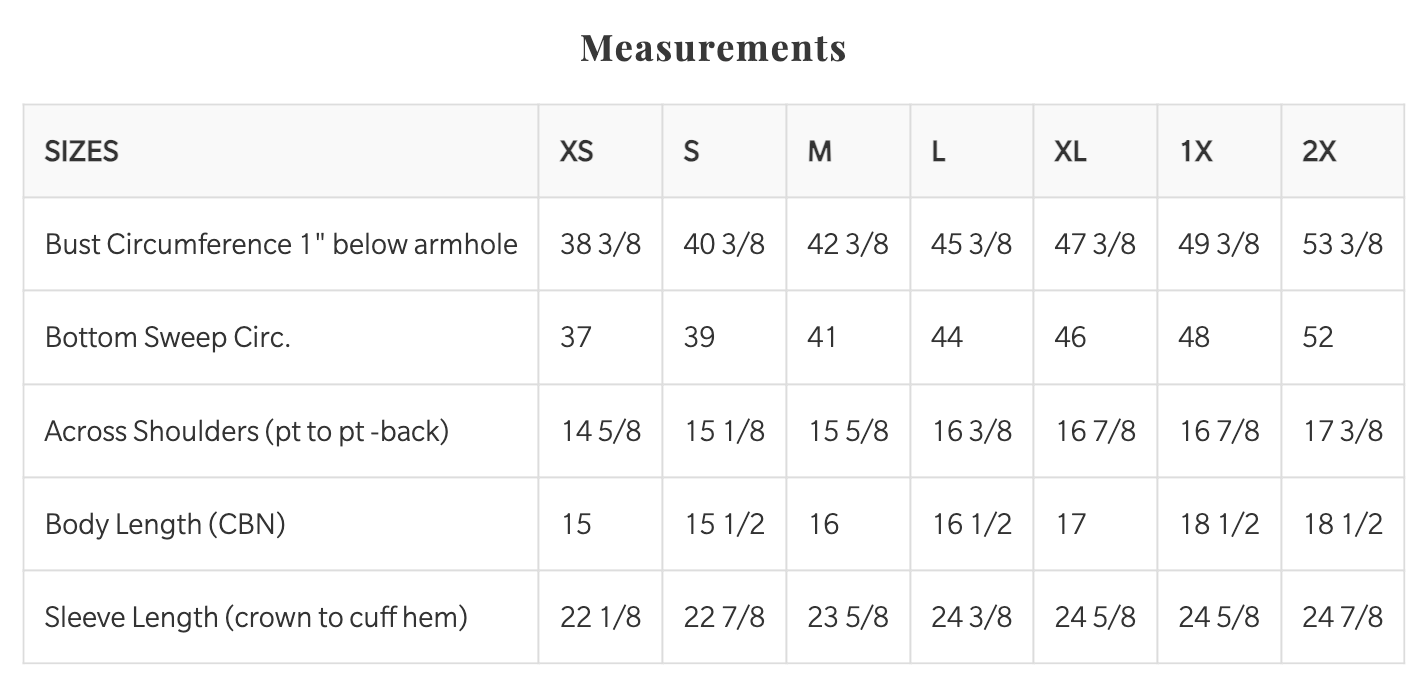1426x686 pixels.
Task: Click the bottom sweep value 41
Action: (821, 337)
